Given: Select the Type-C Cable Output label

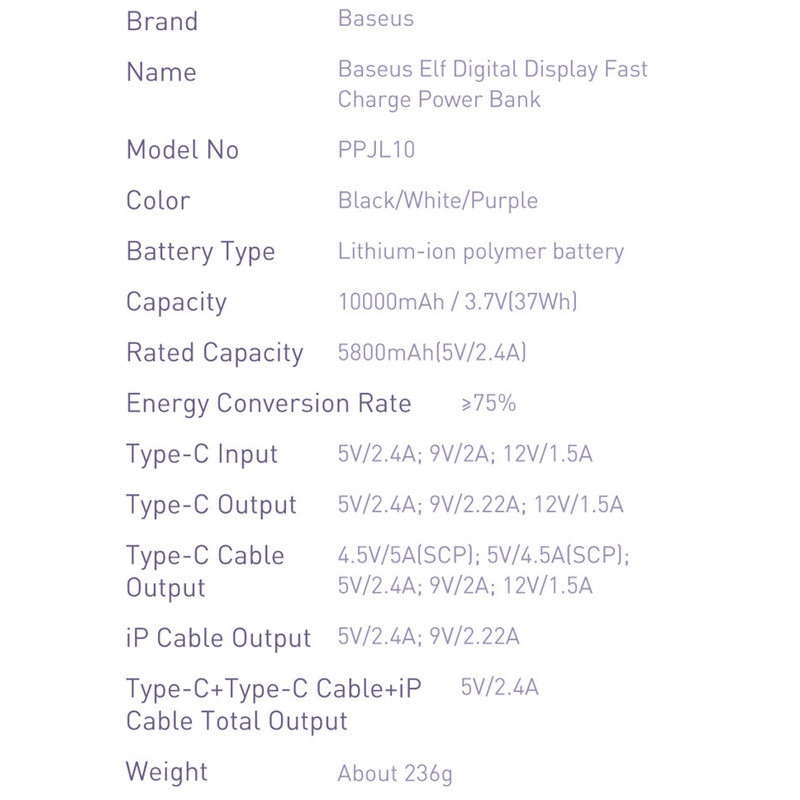Looking at the screenshot, I should (x=205, y=571).
